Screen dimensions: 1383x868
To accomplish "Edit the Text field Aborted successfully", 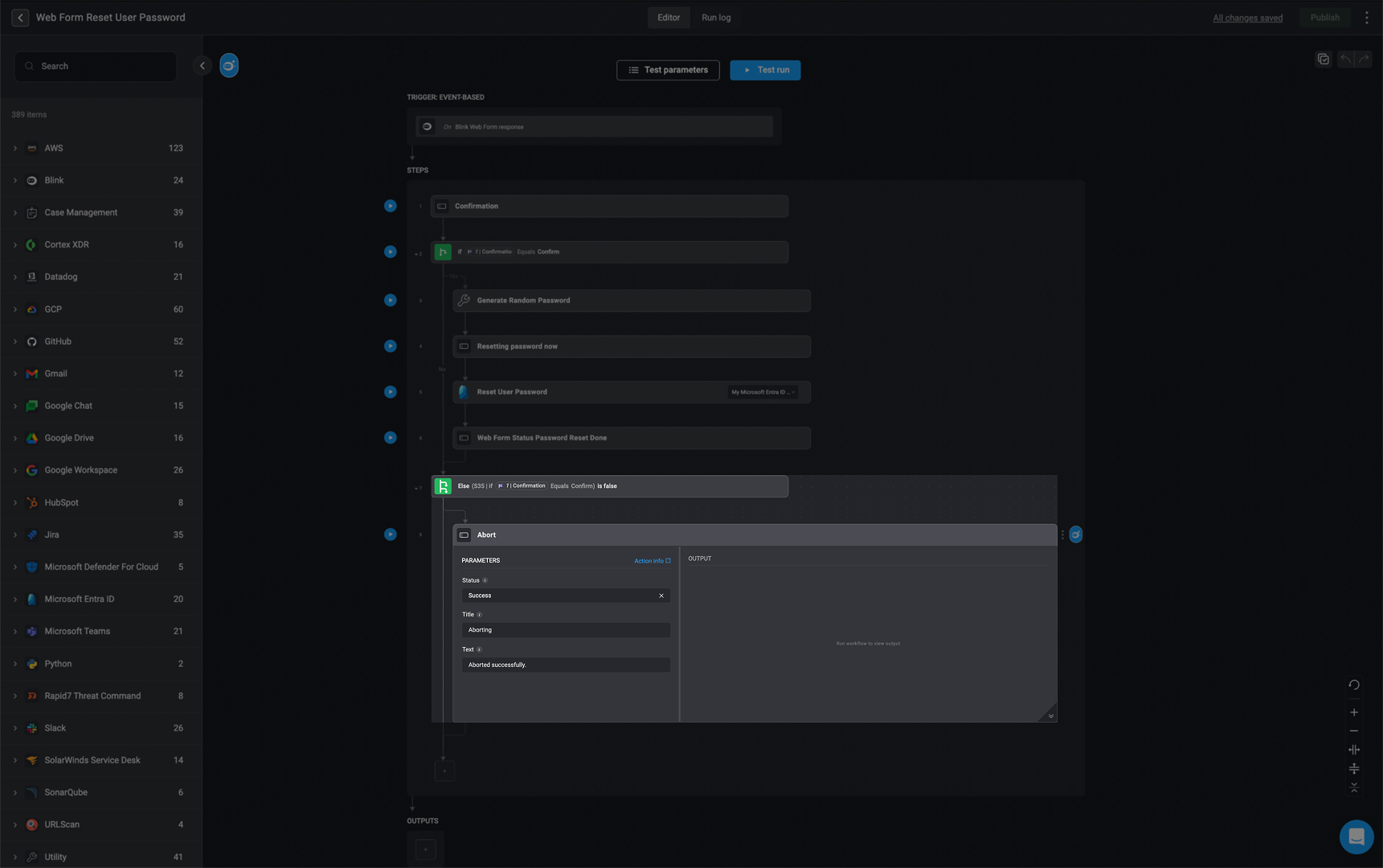I will [566, 665].
